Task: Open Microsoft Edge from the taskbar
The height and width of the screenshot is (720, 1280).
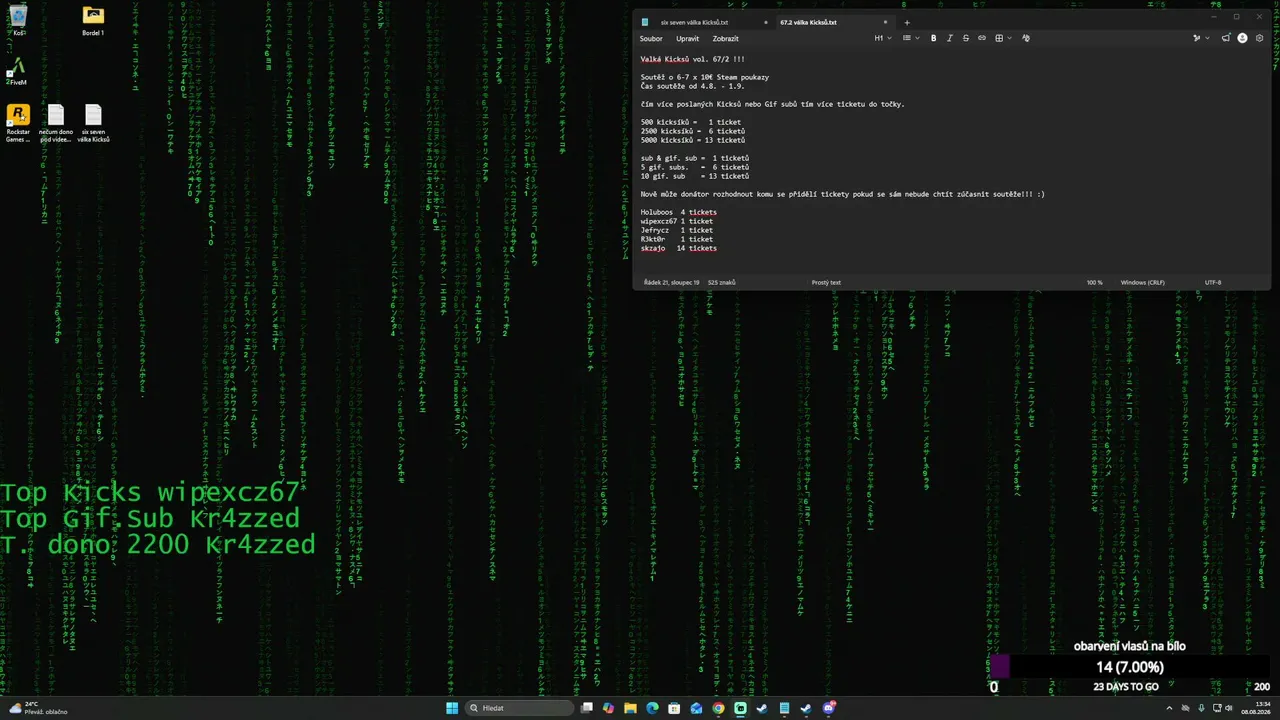Action: click(652, 708)
